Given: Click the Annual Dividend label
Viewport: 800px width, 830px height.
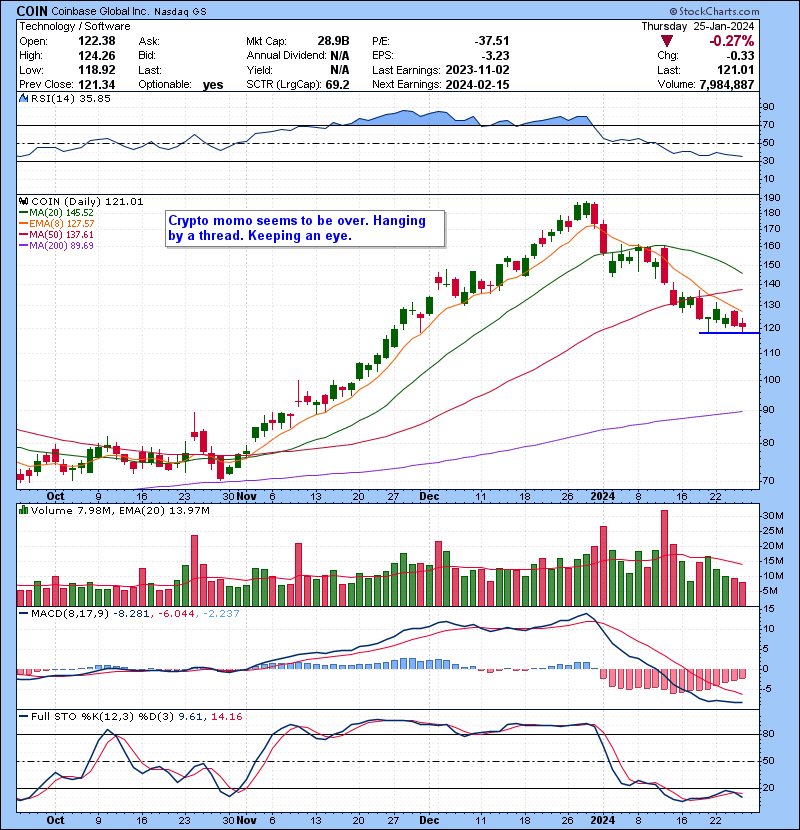Looking at the screenshot, I should pyautogui.click(x=286, y=56).
